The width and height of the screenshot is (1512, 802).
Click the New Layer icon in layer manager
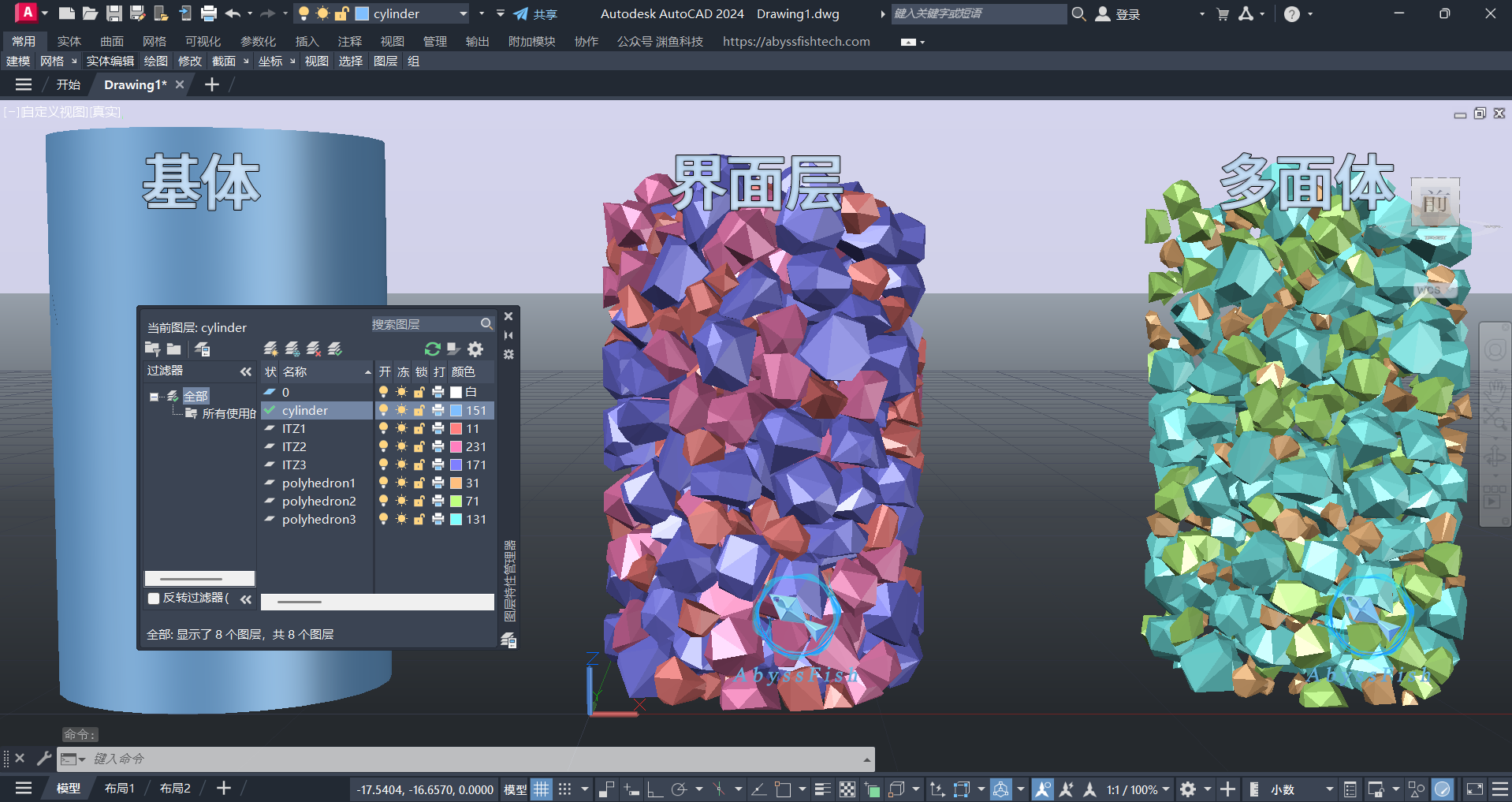[270, 349]
